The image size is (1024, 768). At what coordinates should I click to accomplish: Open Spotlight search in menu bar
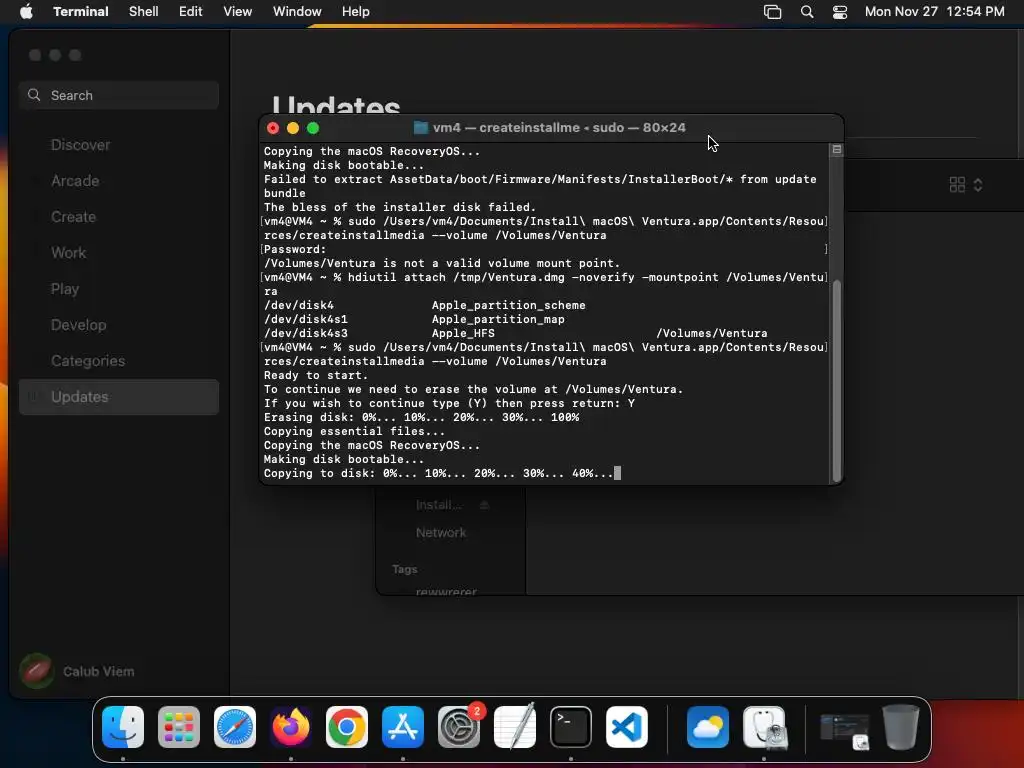coord(807,11)
